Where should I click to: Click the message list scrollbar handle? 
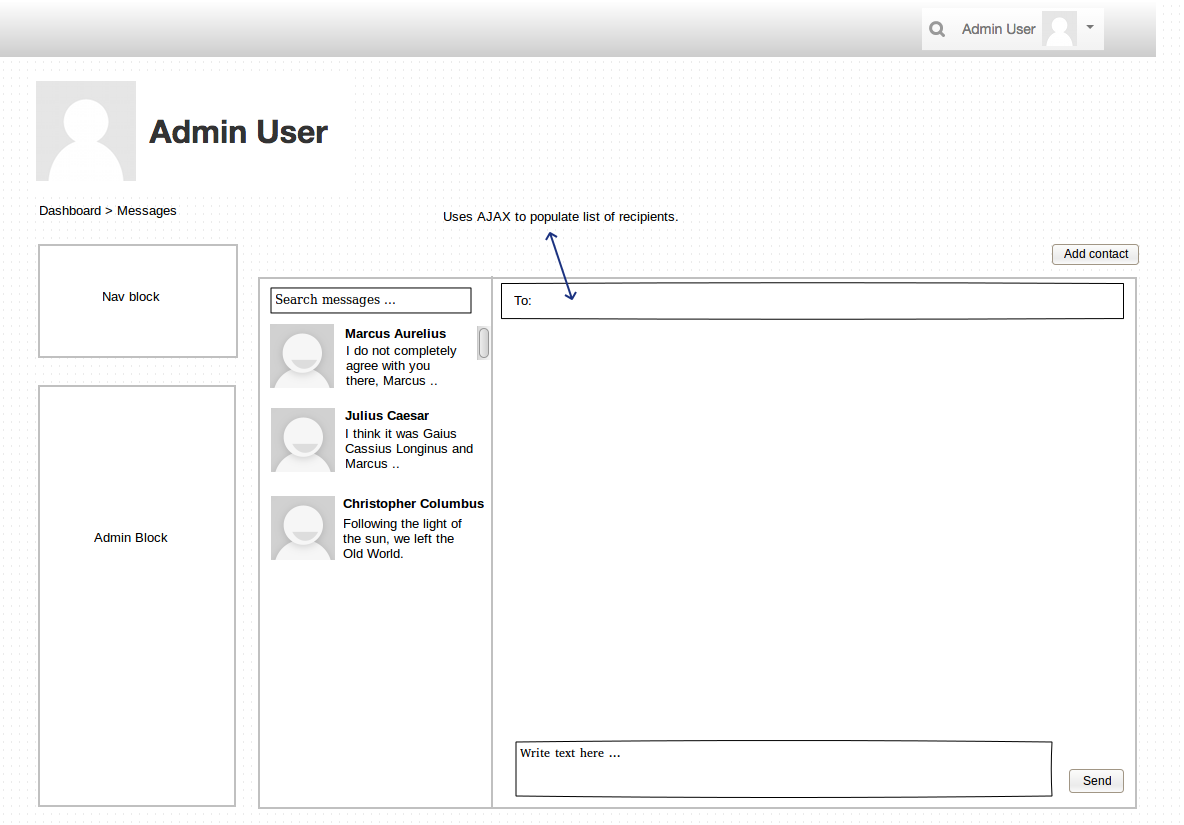click(483, 343)
